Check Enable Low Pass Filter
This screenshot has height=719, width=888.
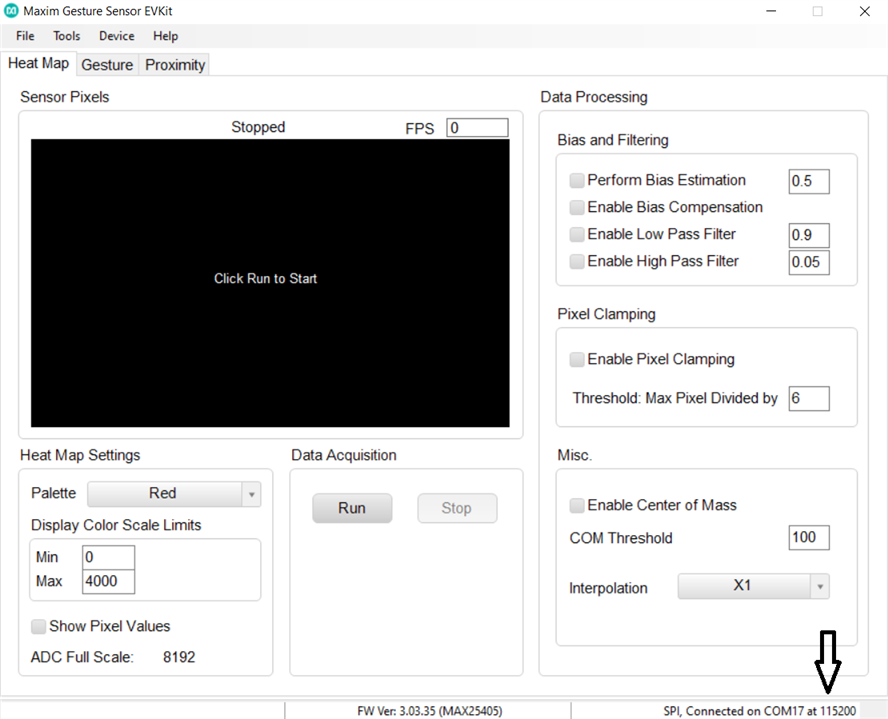pos(577,234)
